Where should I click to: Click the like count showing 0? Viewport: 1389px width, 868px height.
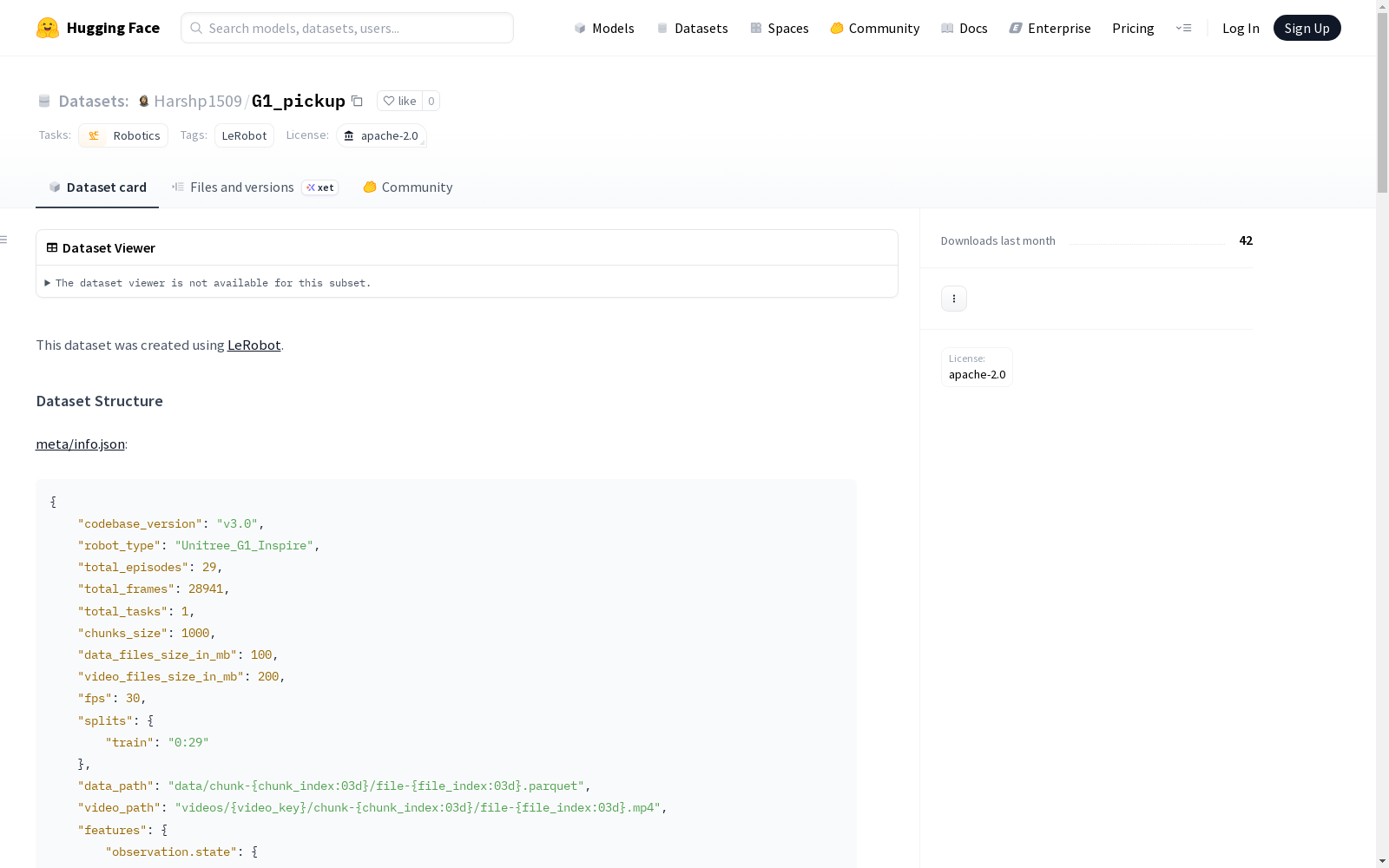[x=431, y=101]
